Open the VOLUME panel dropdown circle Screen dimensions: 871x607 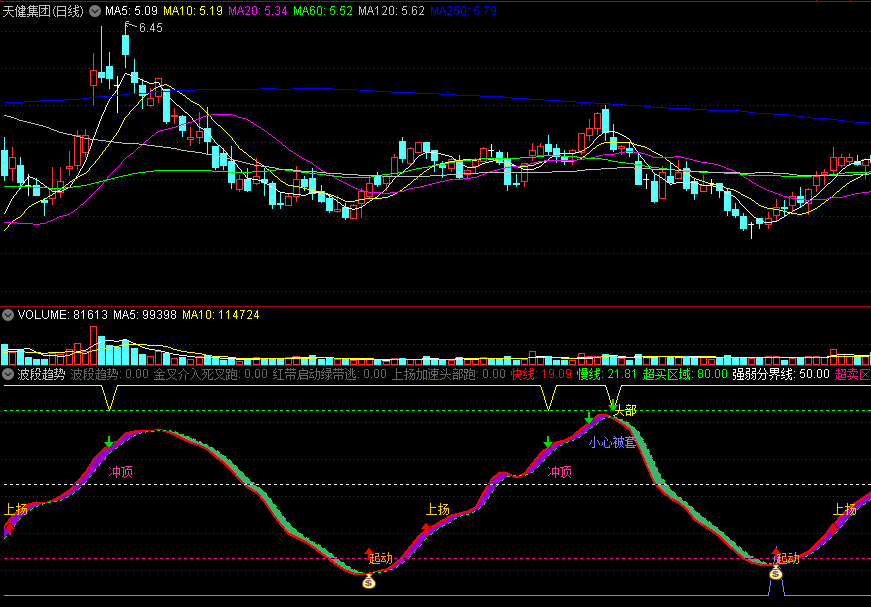click(x=8, y=315)
